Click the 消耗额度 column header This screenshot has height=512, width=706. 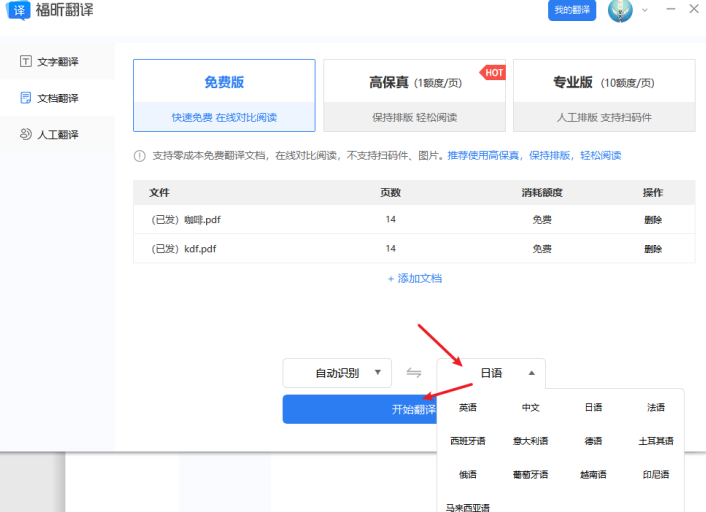(542, 193)
